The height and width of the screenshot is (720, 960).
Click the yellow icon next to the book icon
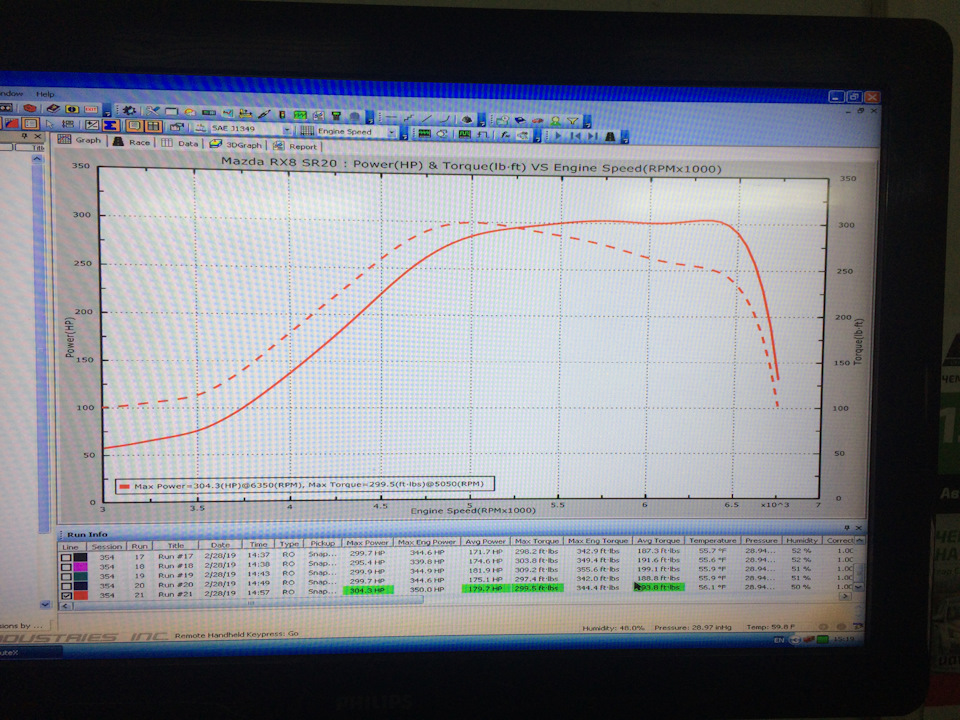point(72,109)
